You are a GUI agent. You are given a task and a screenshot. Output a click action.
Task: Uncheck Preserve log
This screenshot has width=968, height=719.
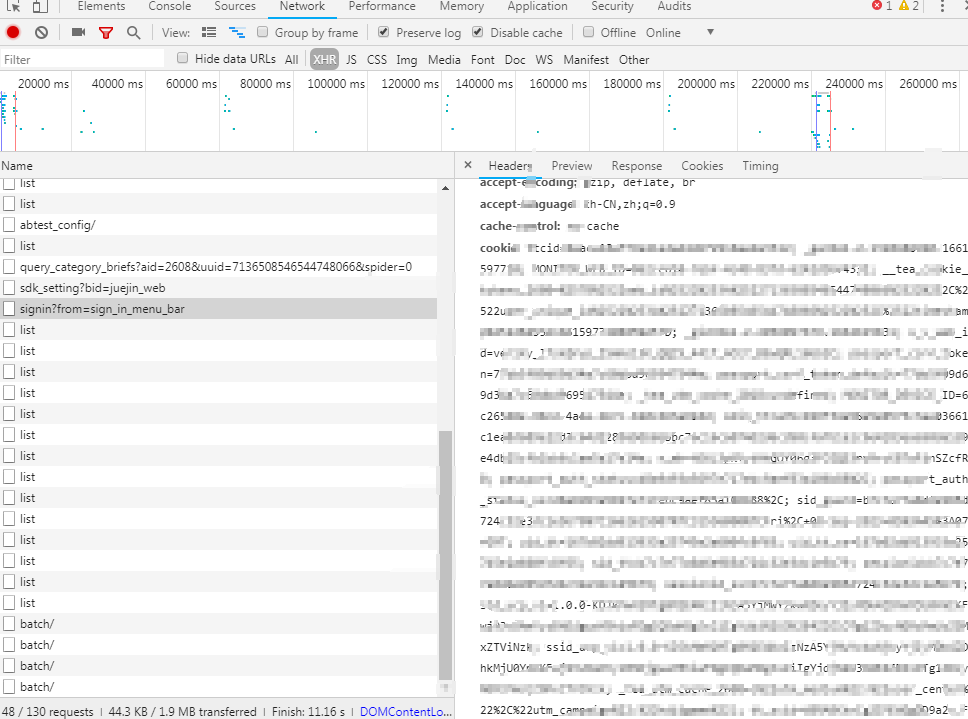pyautogui.click(x=383, y=32)
